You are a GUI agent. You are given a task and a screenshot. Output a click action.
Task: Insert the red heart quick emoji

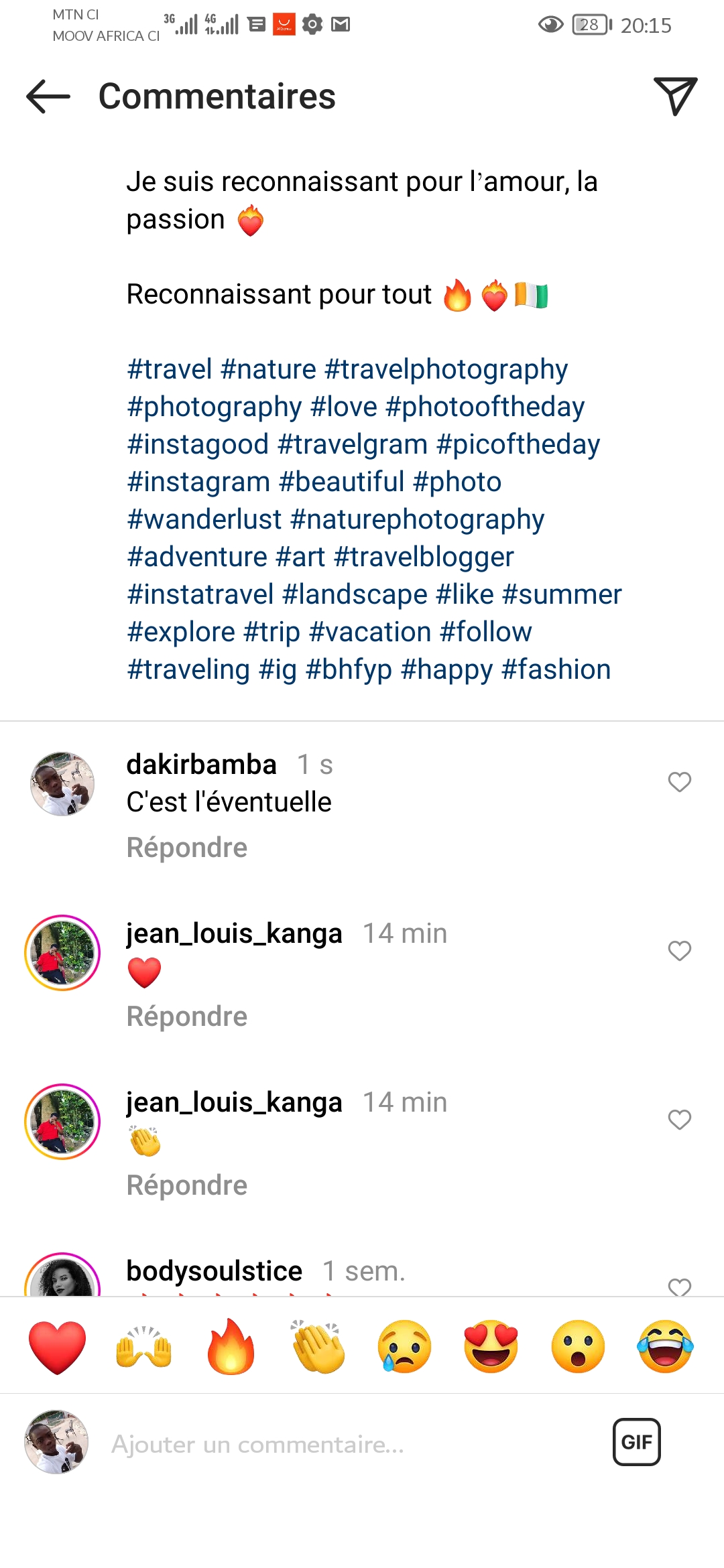[x=58, y=1347]
